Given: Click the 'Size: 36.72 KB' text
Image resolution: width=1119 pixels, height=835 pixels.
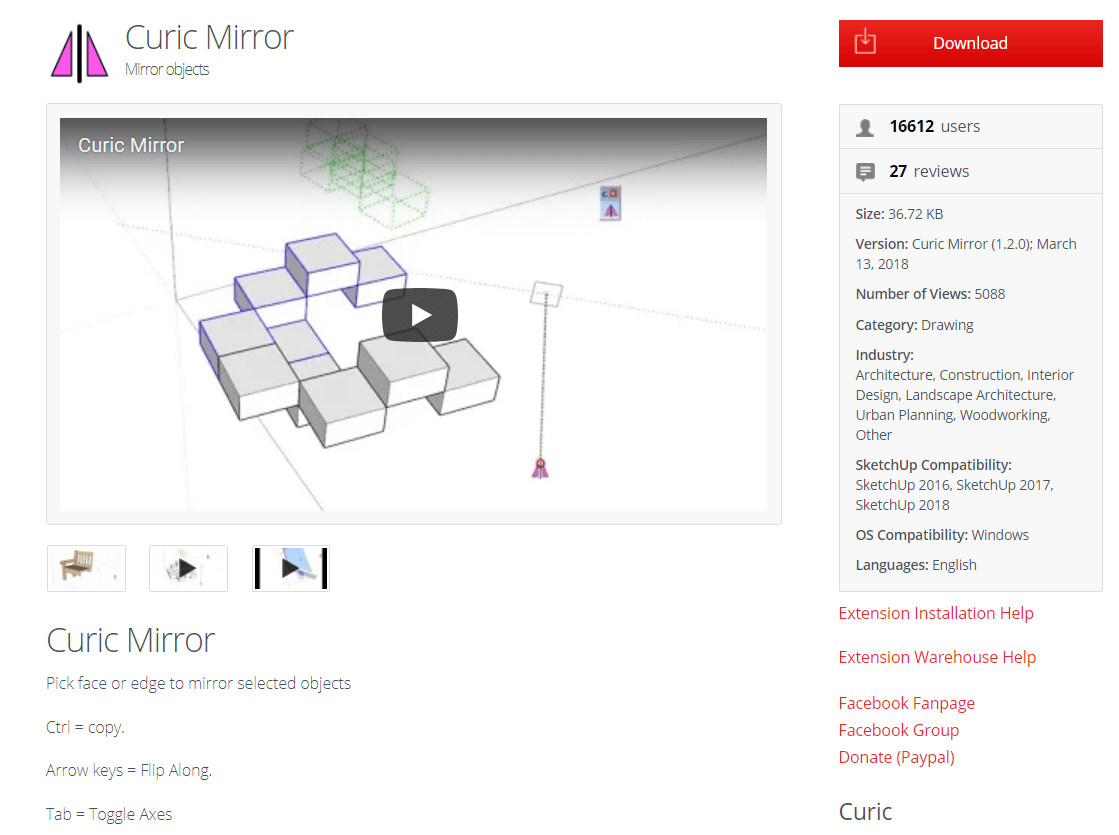Looking at the screenshot, I should 899,214.
